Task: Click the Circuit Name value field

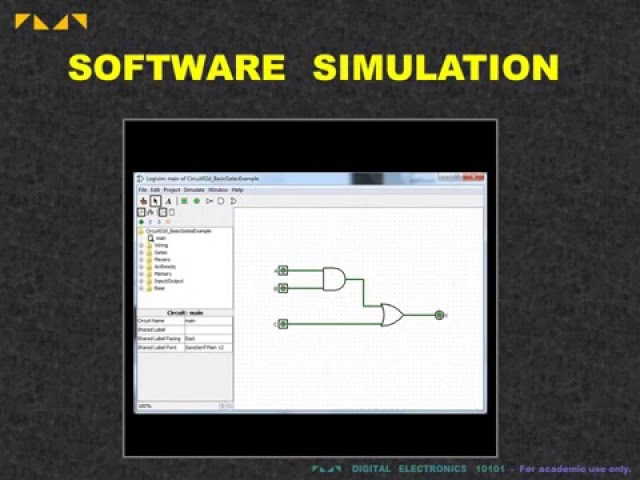Action: click(x=209, y=321)
